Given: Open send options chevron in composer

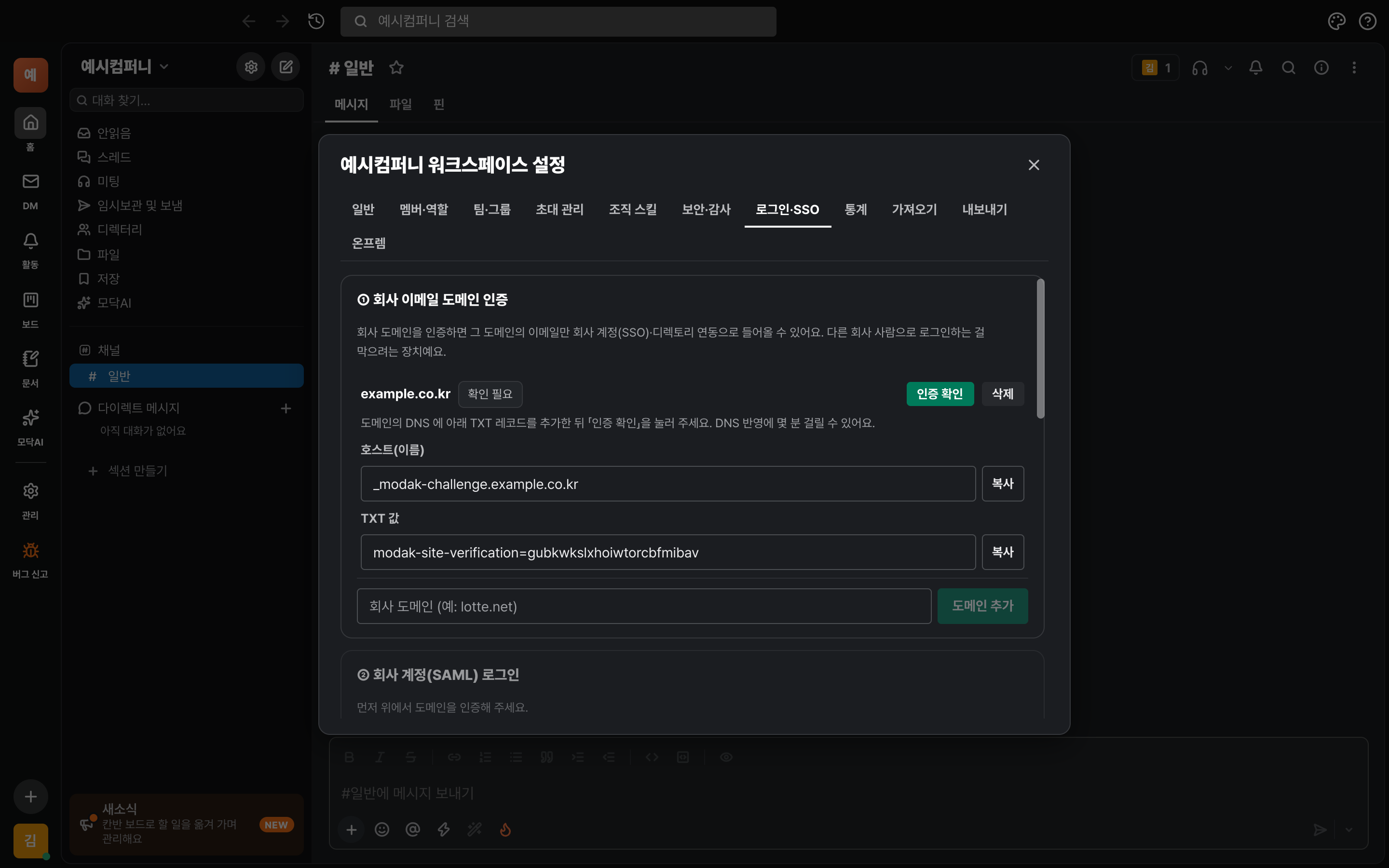Looking at the screenshot, I should pos(1349,829).
